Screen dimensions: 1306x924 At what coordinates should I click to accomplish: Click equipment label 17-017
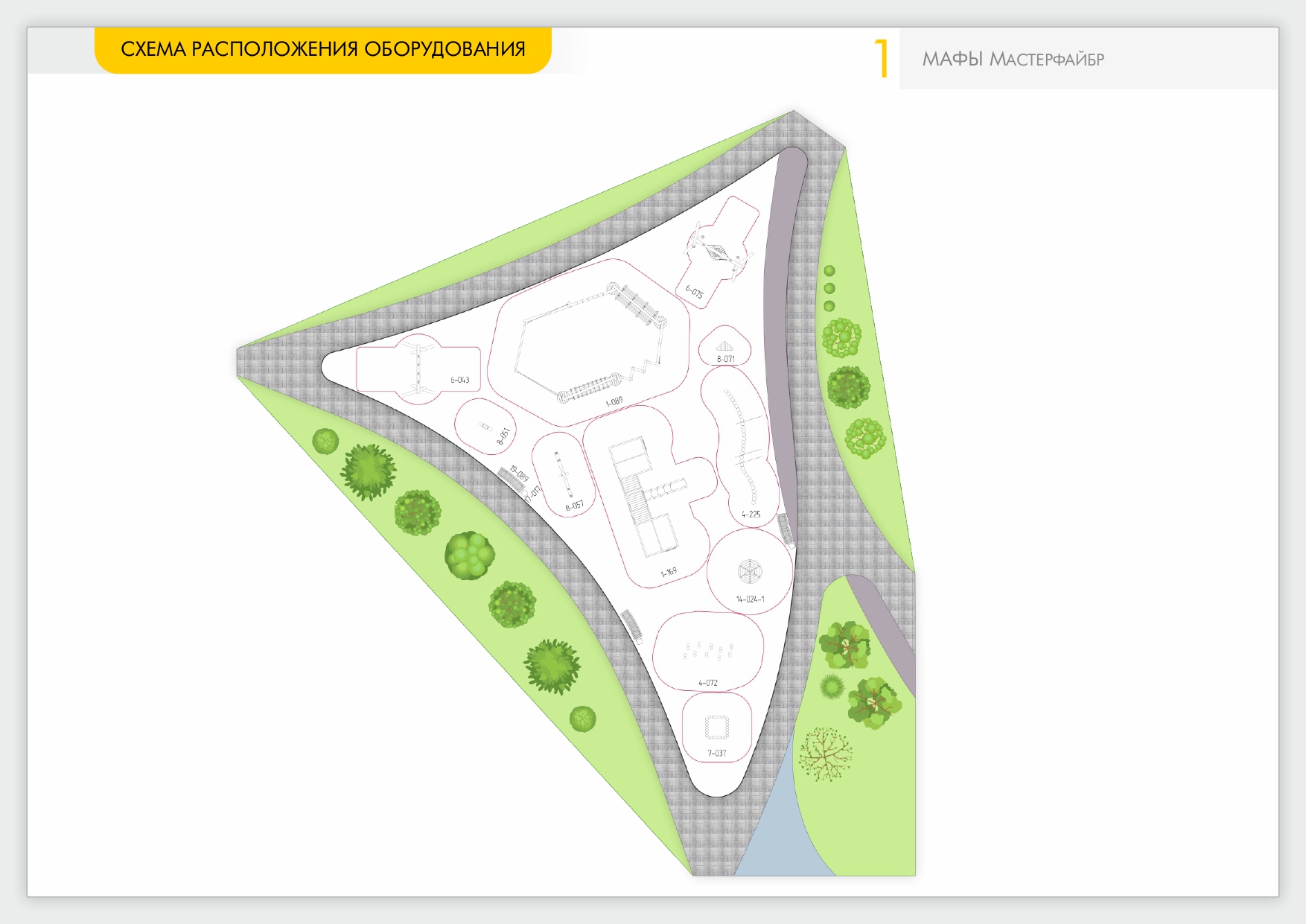coord(532,494)
